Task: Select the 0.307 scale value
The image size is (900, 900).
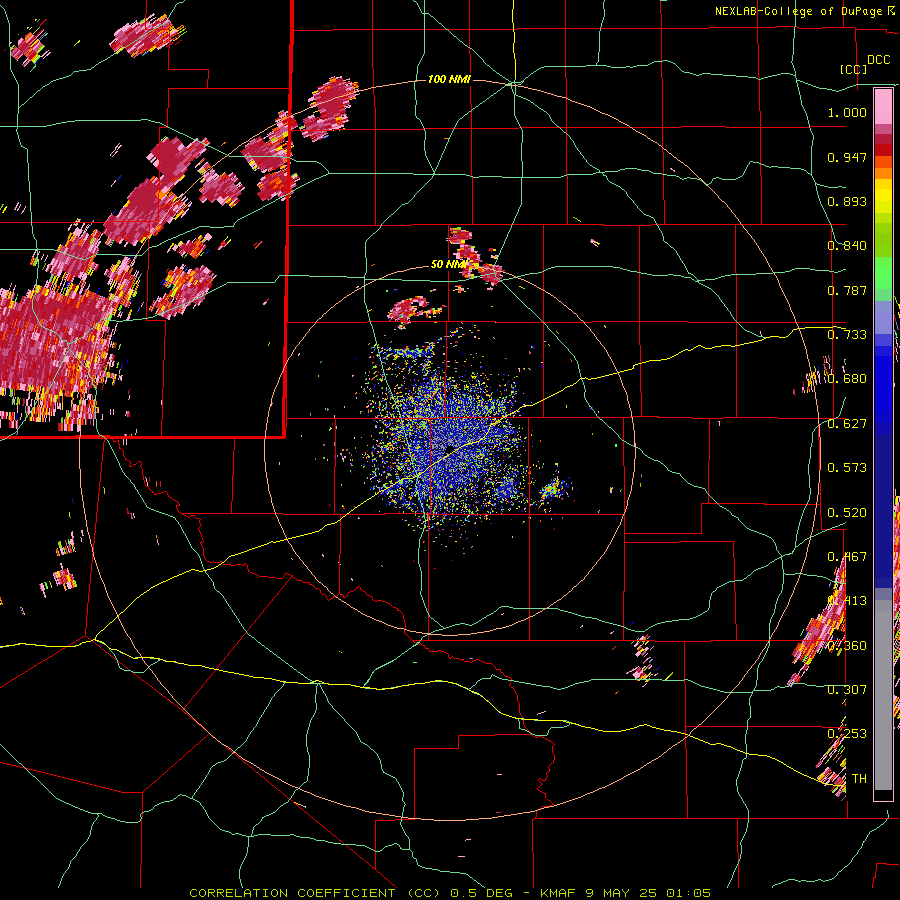Action: 847,690
